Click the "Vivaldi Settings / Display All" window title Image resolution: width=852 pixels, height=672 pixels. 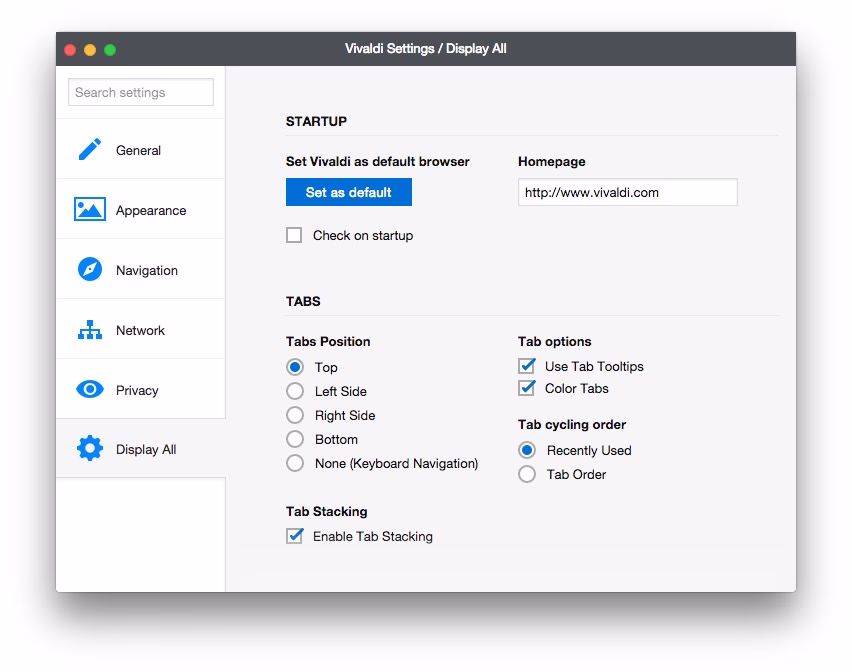pyautogui.click(x=426, y=49)
